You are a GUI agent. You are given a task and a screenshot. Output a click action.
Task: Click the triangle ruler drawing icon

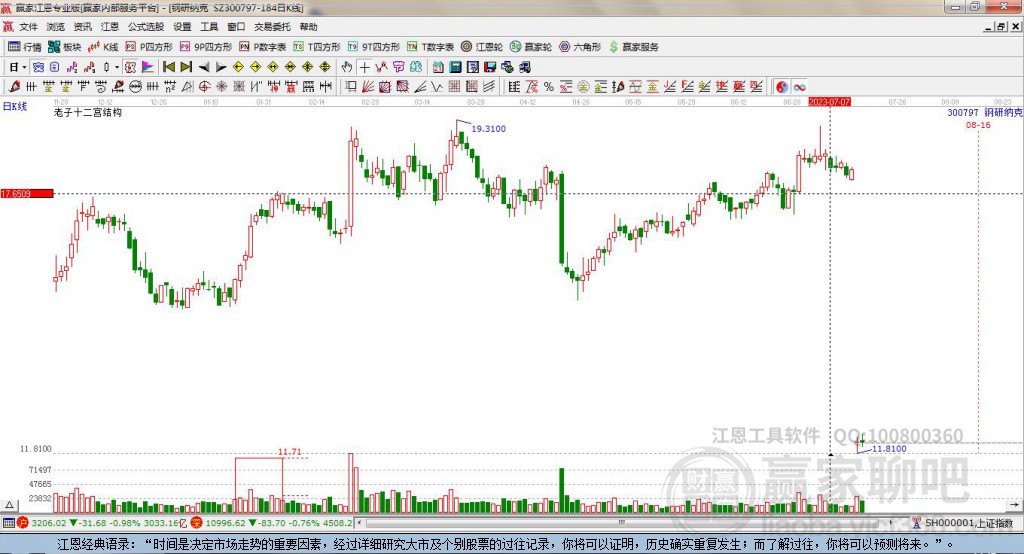pyautogui.click(x=187, y=86)
